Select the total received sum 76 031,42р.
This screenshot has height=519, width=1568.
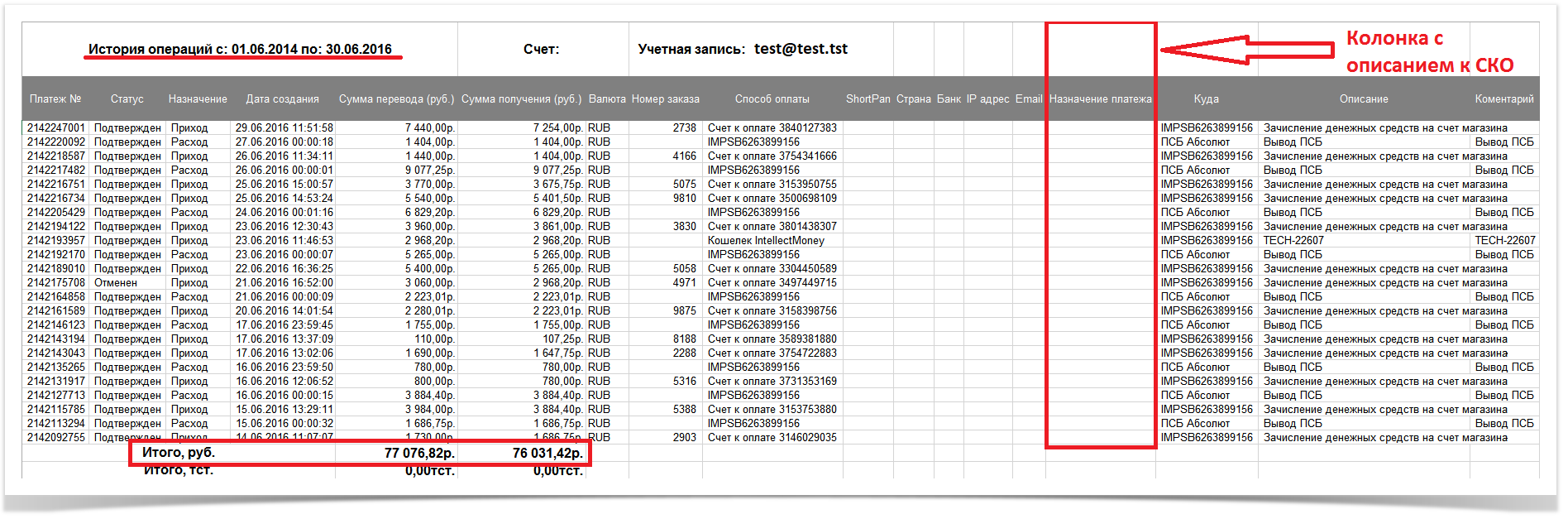click(547, 454)
